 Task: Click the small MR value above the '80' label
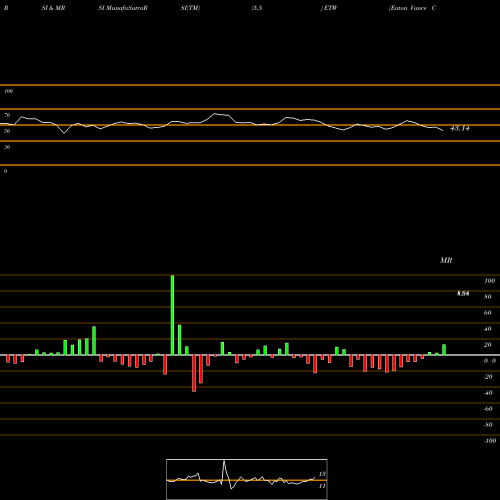(463, 293)
